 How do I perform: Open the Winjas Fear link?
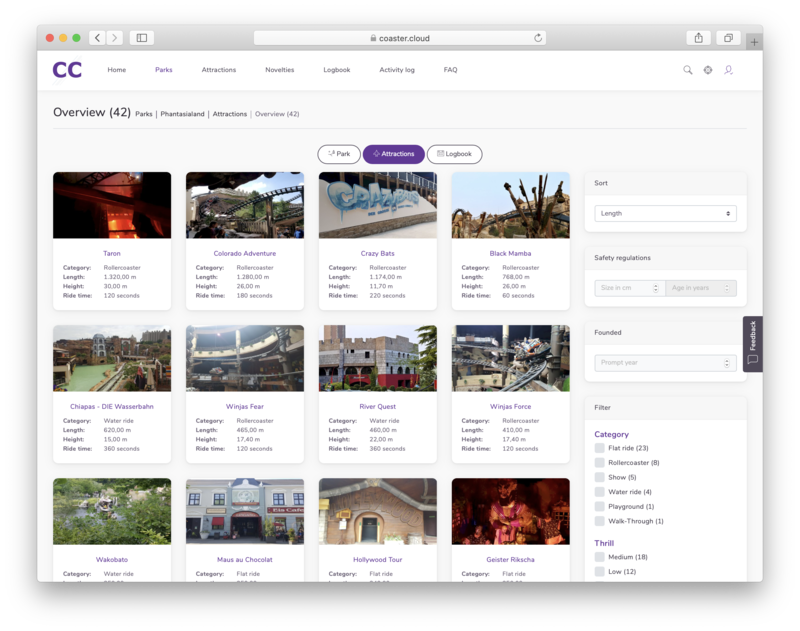245,407
